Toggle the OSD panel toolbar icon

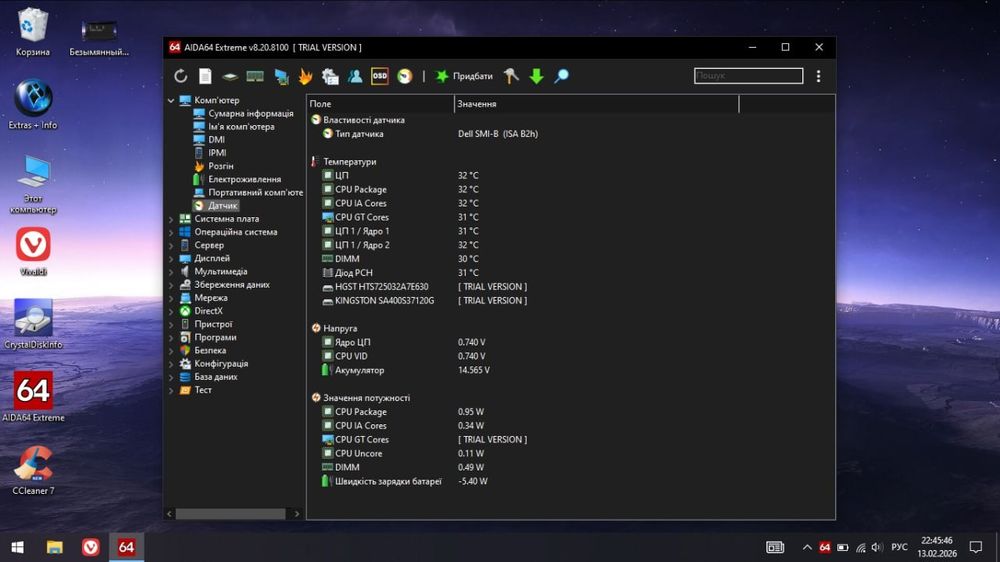coord(379,76)
